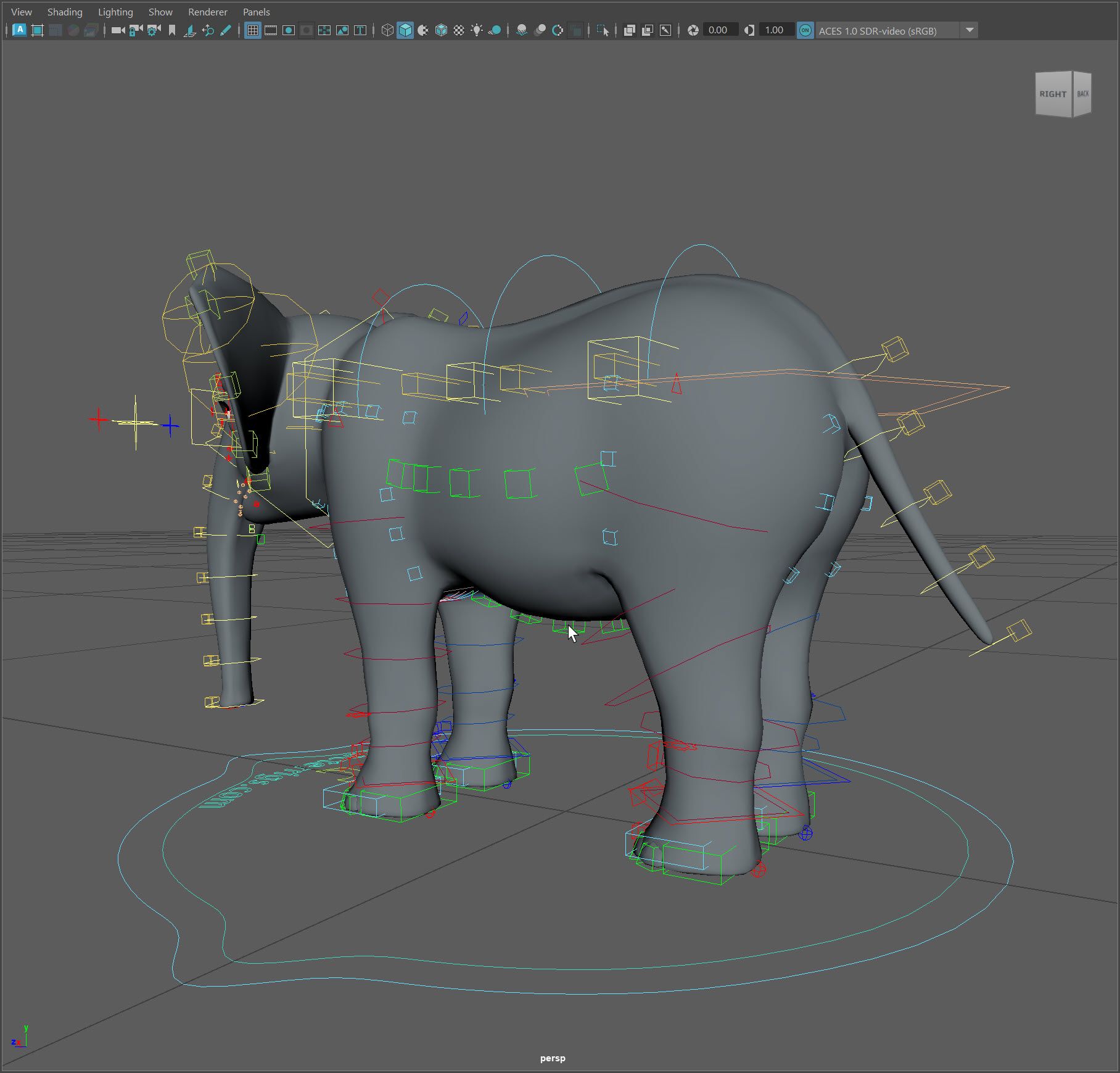Image resolution: width=1120 pixels, height=1073 pixels.
Task: Toggle the viewport Grid display
Action: (x=252, y=30)
